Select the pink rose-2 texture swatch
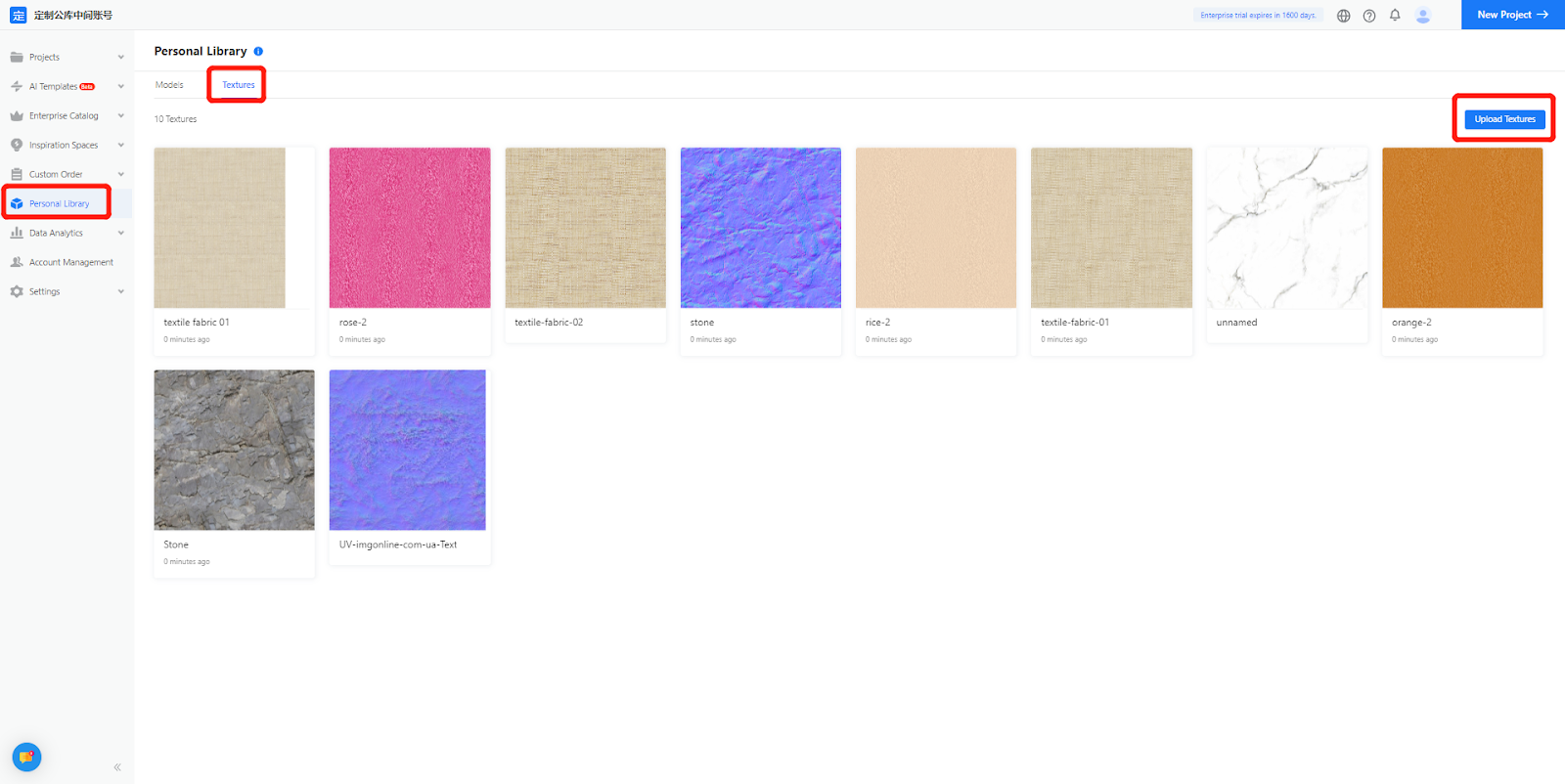This screenshot has width=1565, height=784. (410, 228)
